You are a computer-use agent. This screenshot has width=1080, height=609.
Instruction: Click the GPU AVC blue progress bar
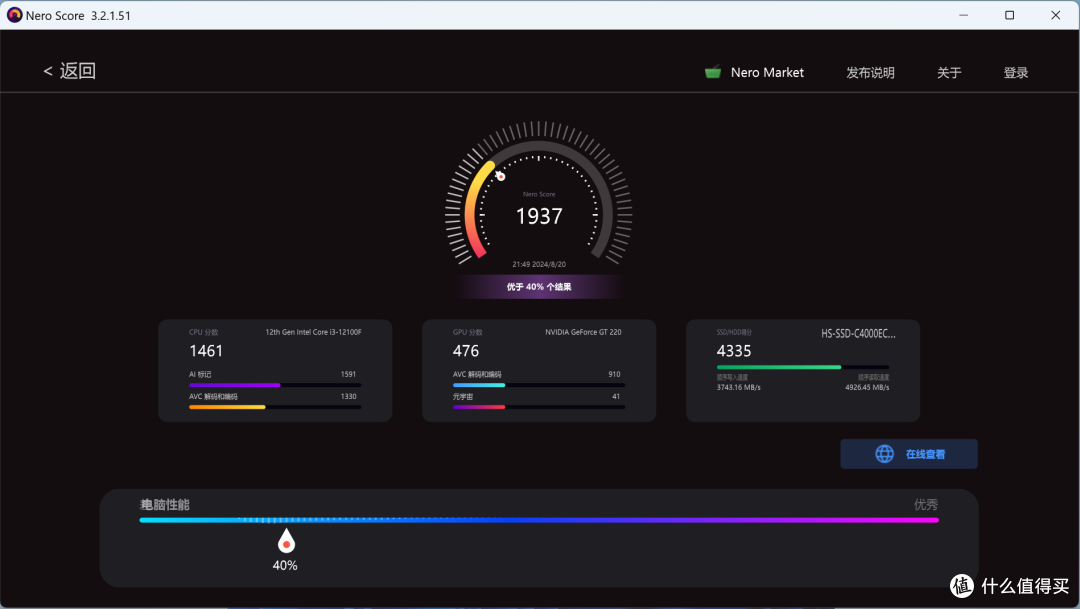point(539,385)
